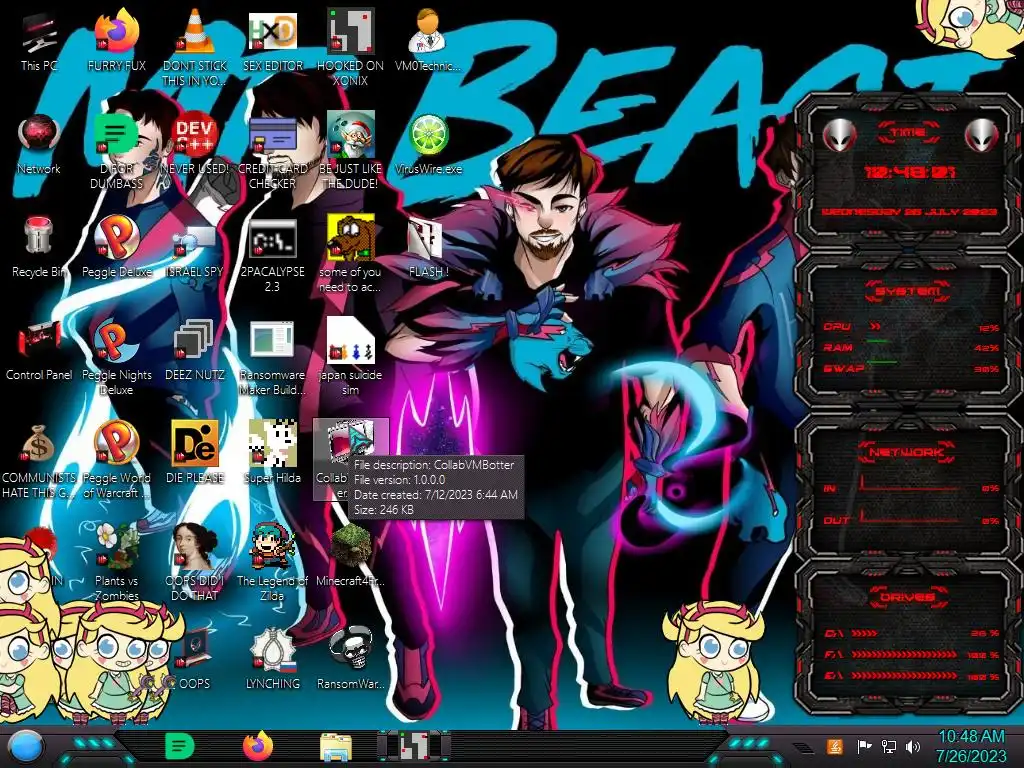Screen dimensions: 1024x768
Task: Open the green chat app on taskbar
Action: point(180,747)
